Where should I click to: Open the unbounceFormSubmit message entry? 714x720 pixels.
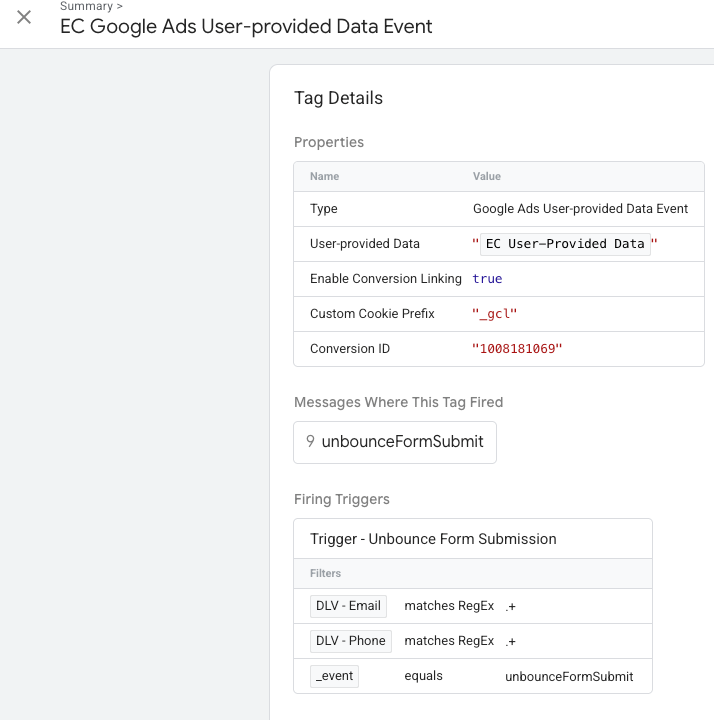tap(402, 441)
